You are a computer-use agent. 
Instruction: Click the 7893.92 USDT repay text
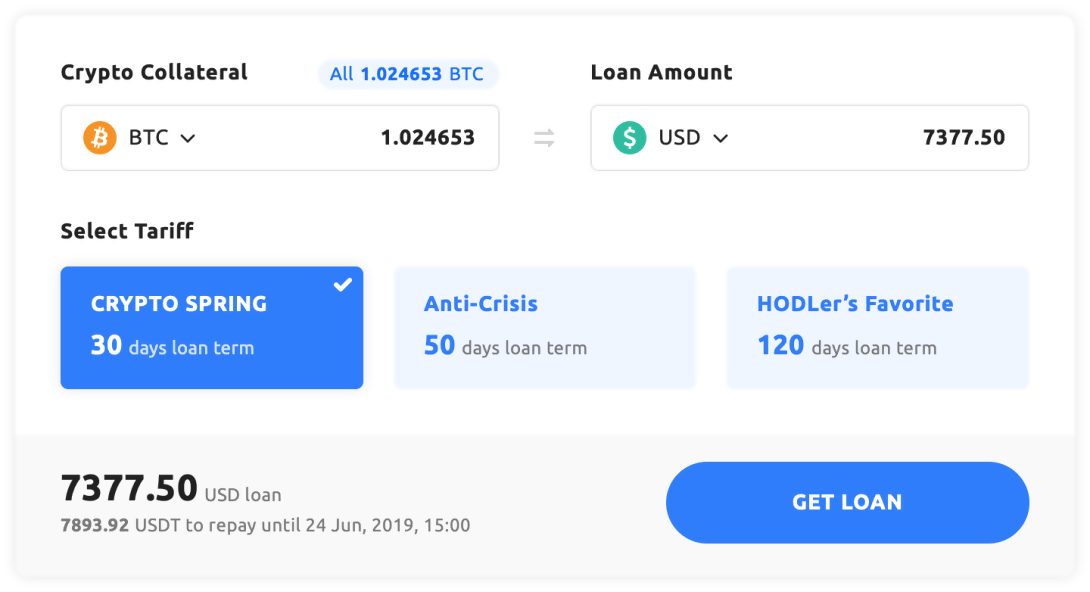(265, 525)
